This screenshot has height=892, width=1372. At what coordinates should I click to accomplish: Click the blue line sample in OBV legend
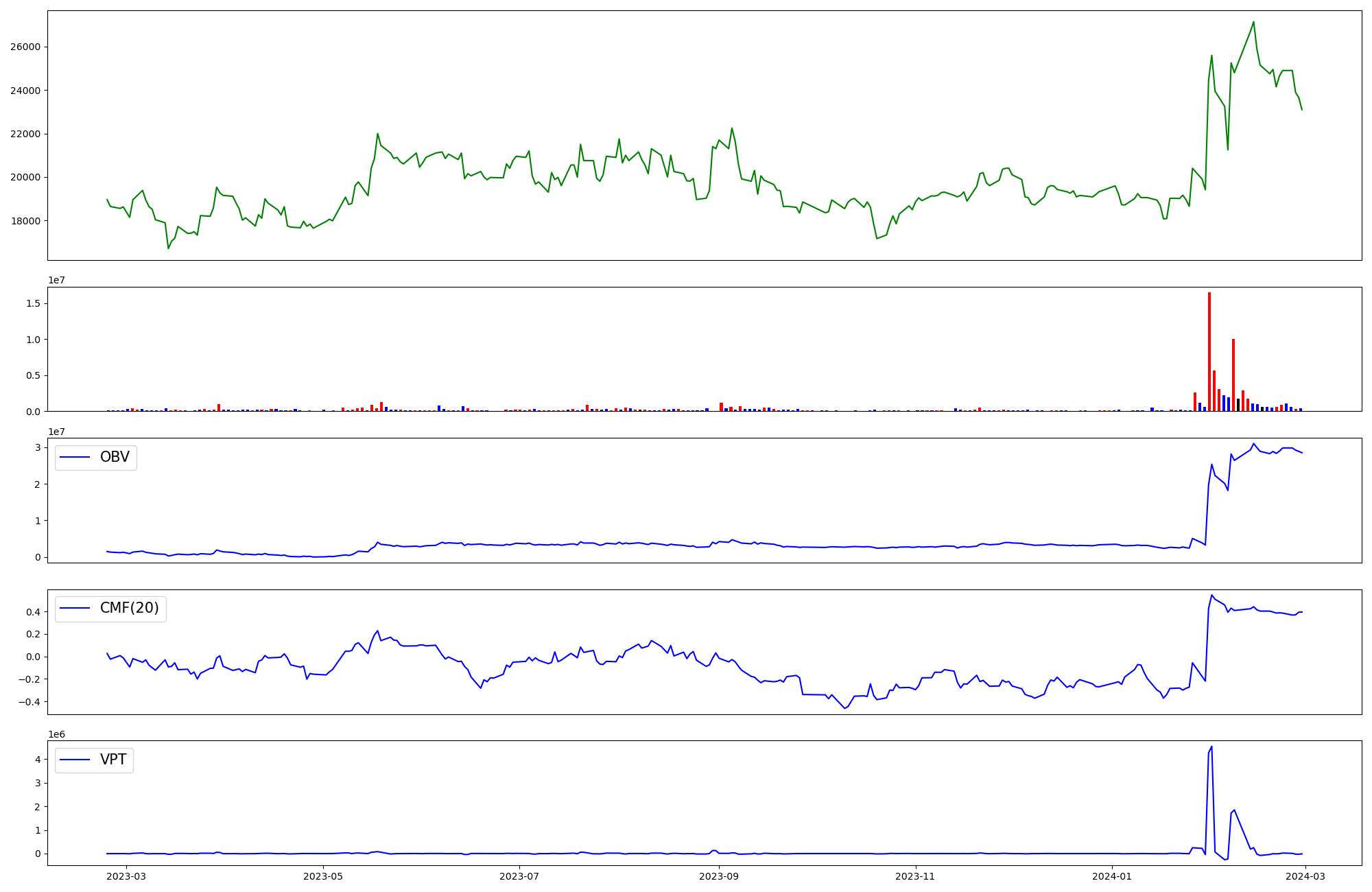pos(75,458)
